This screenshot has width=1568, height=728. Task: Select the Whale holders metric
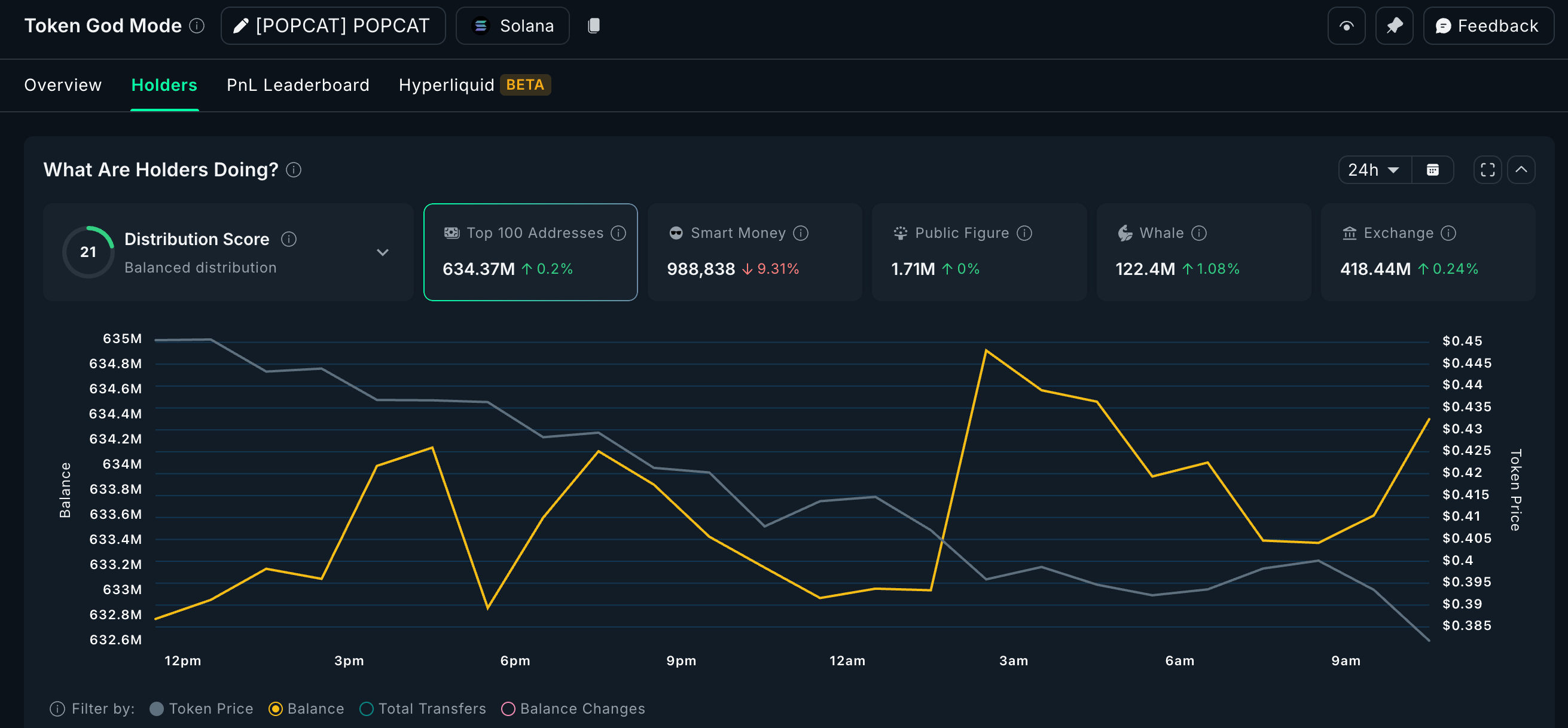tap(1203, 252)
